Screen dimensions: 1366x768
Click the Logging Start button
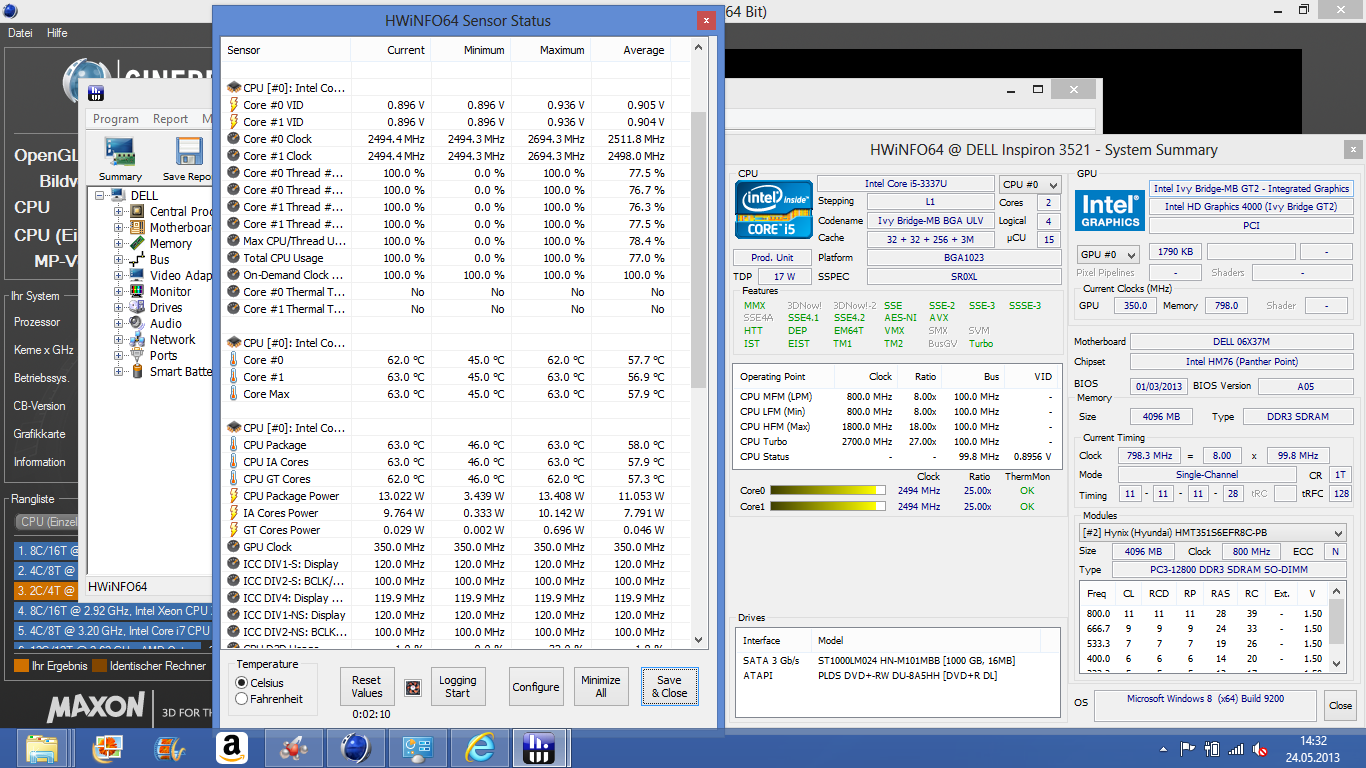458,687
